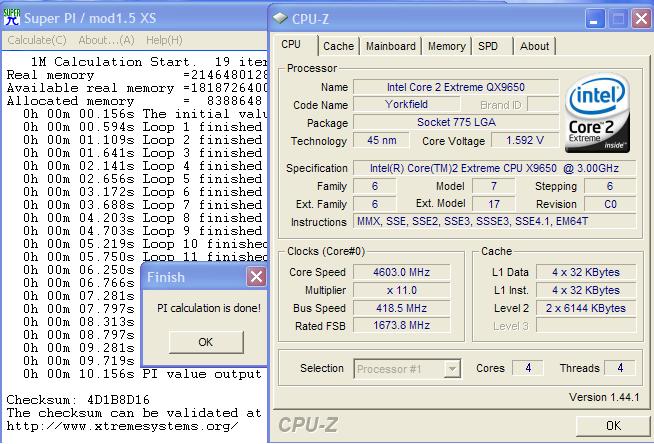Click the Instructions field listing MMX, SSE
This screenshot has width=654, height=444.
pos(495,221)
